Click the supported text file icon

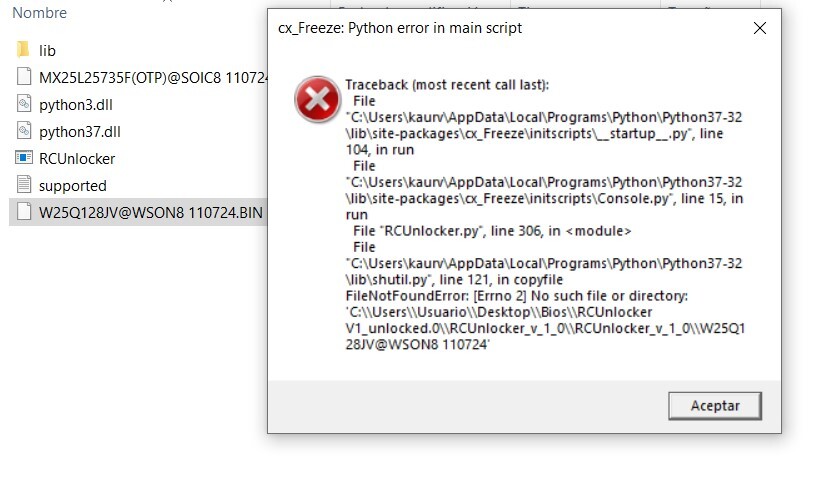point(24,185)
